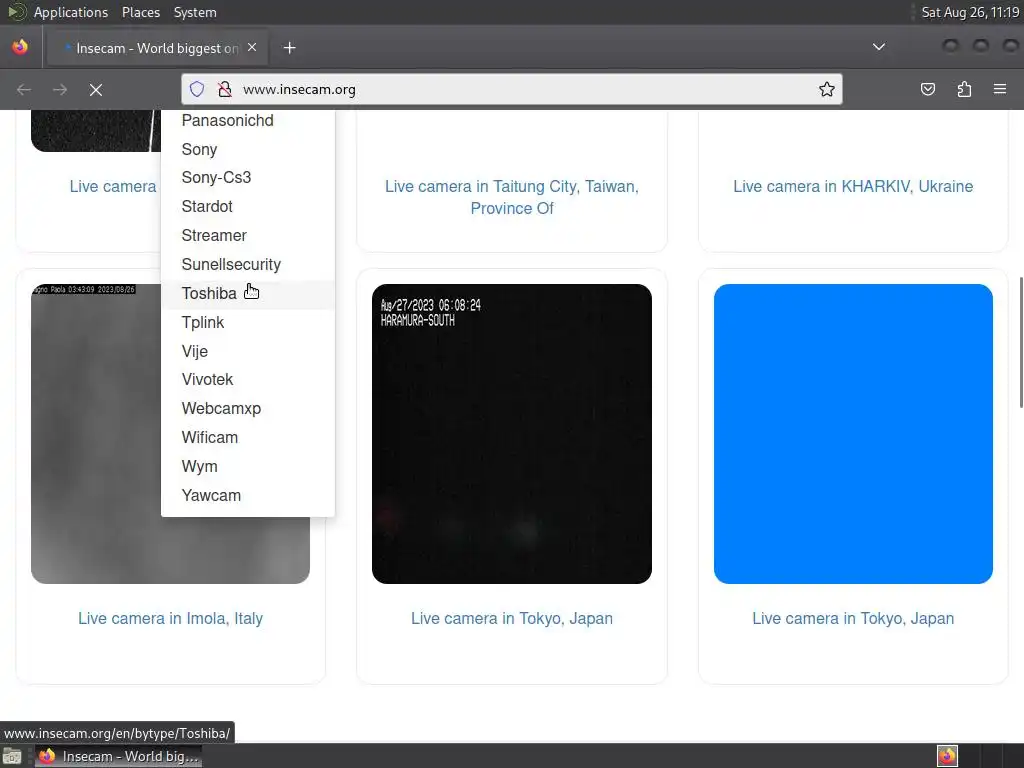View the HARAMURA-SOUTH camera thumbnail
This screenshot has width=1024, height=768.
511,434
